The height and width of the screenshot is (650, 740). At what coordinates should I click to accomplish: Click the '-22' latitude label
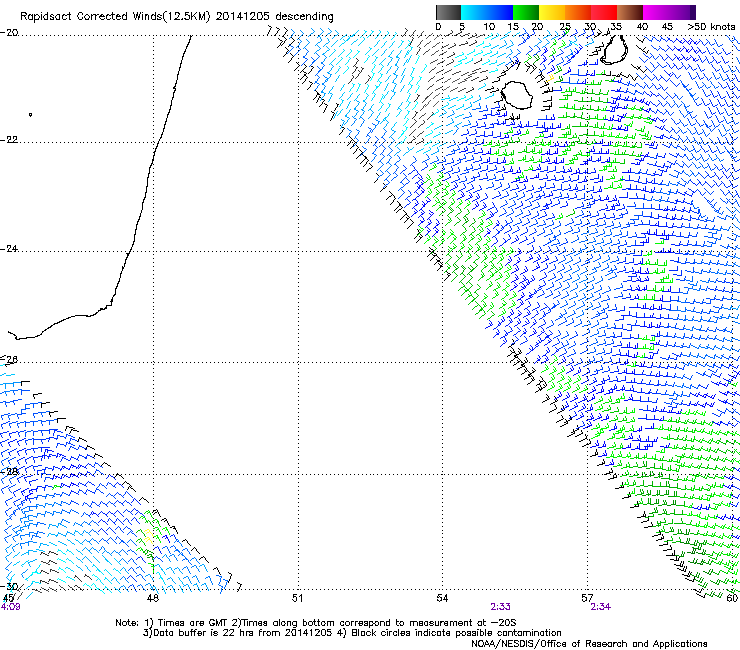coord(9,140)
